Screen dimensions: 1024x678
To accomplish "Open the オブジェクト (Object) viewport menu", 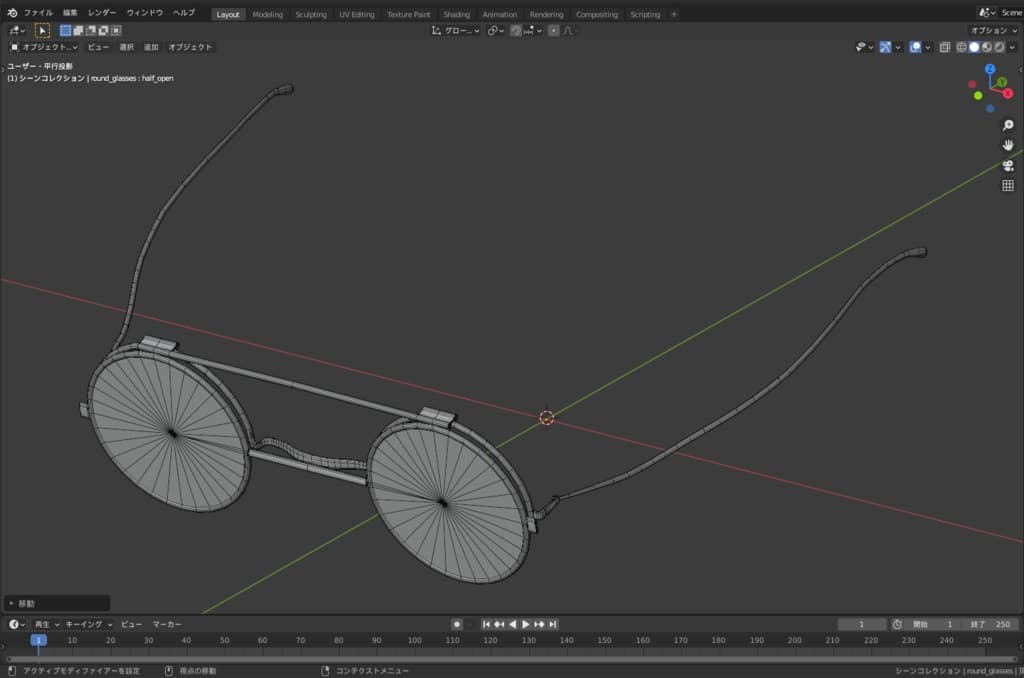I will 190,47.
